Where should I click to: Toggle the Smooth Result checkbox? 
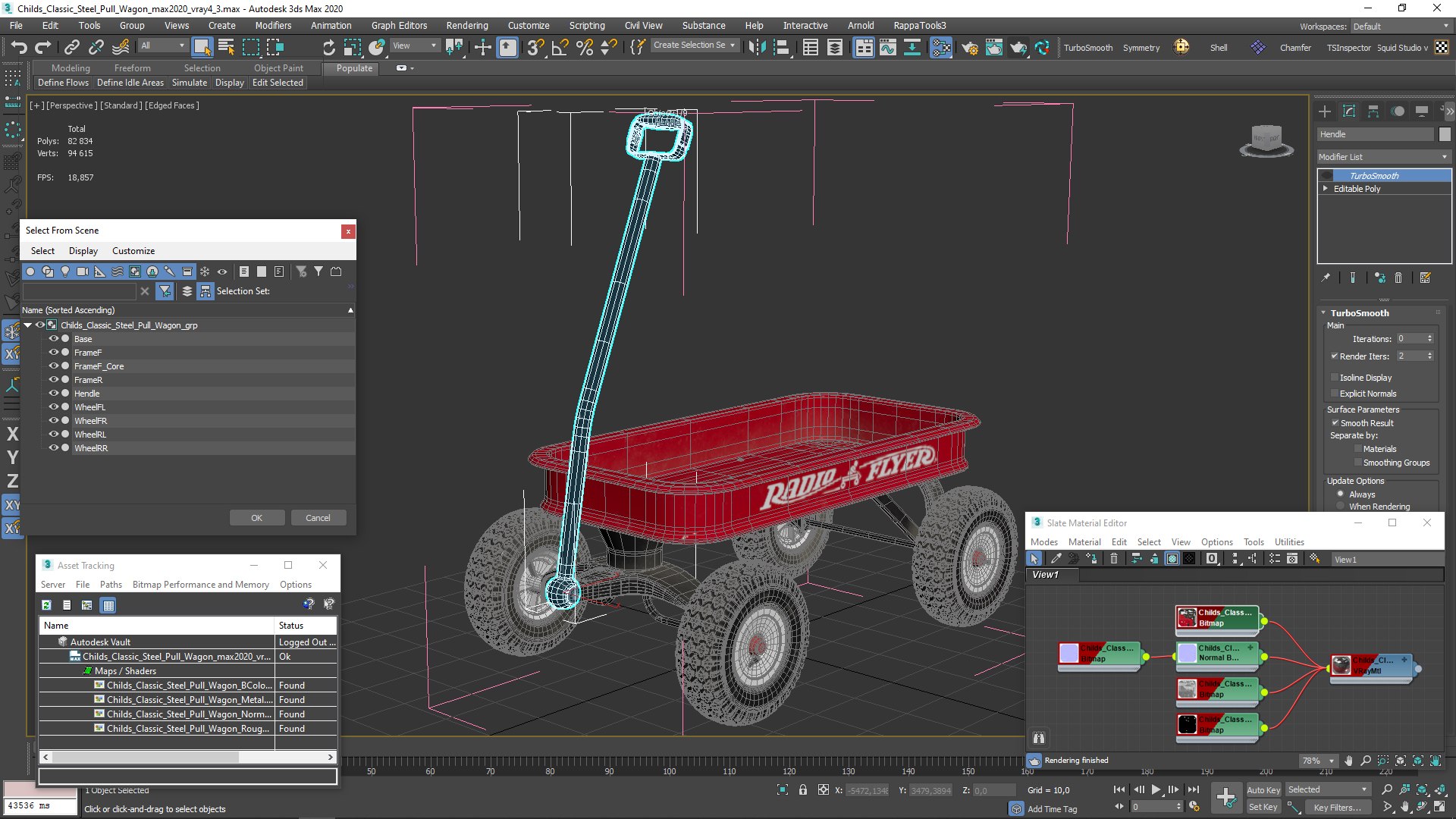pos(1335,422)
